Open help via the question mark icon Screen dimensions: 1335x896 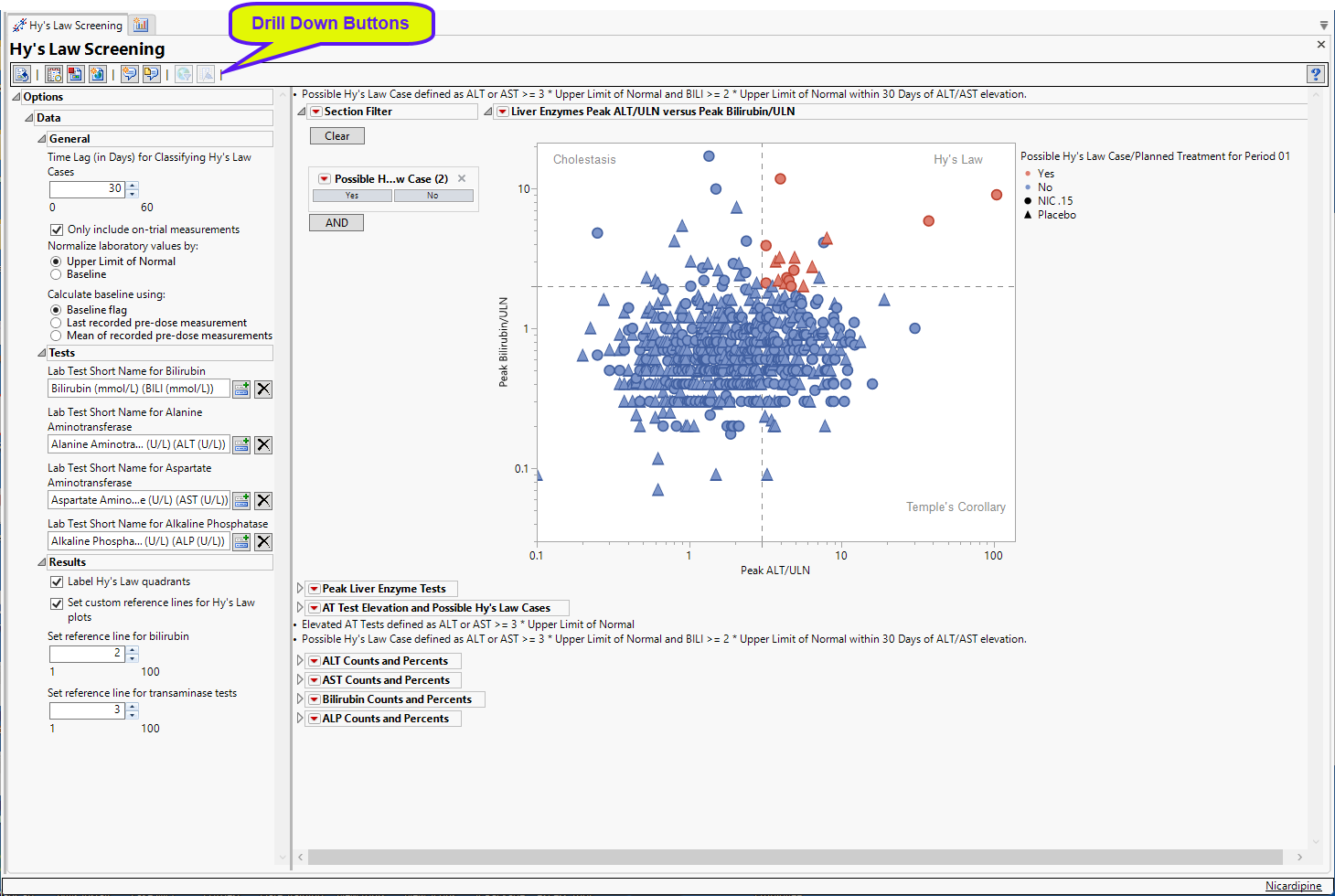[1316, 74]
